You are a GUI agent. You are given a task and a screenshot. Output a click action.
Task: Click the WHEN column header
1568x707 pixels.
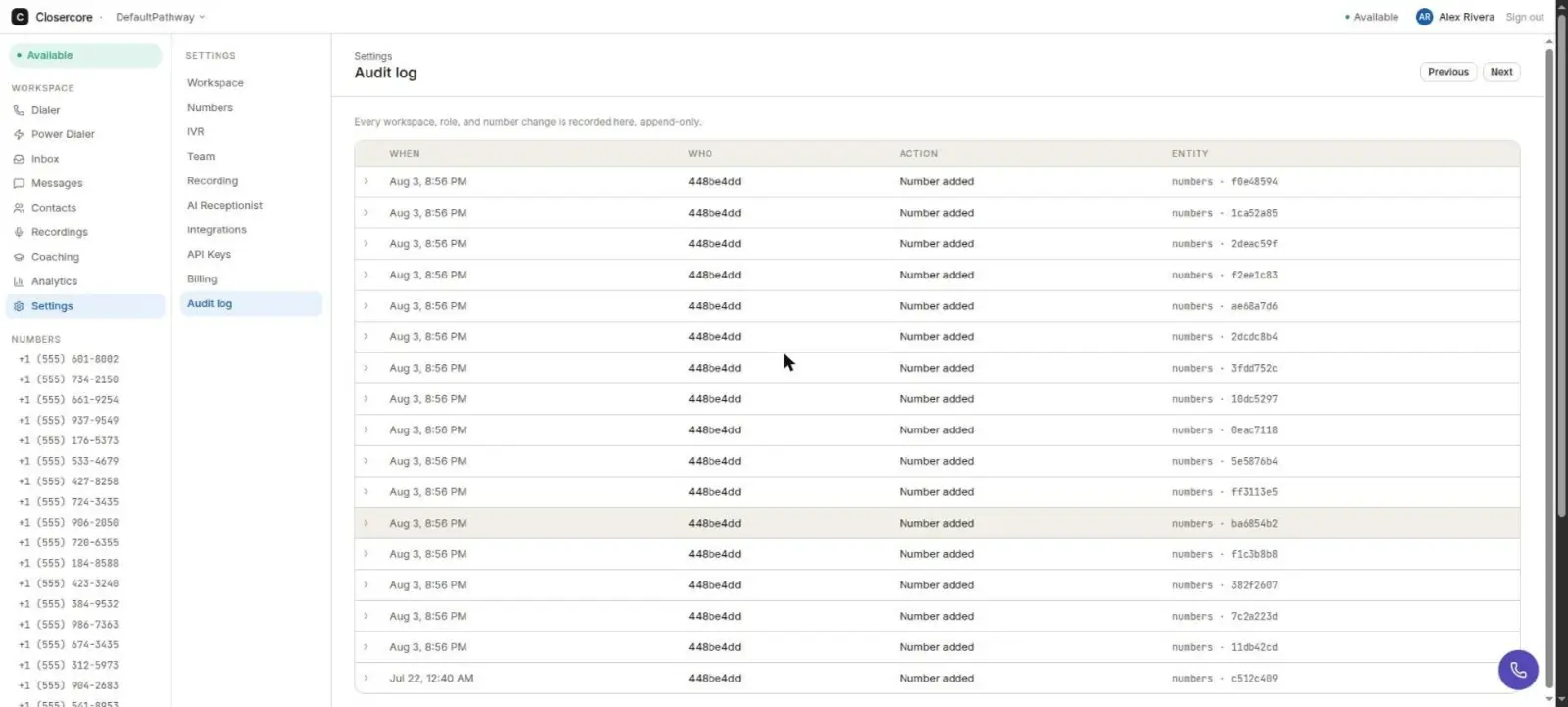[405, 154]
